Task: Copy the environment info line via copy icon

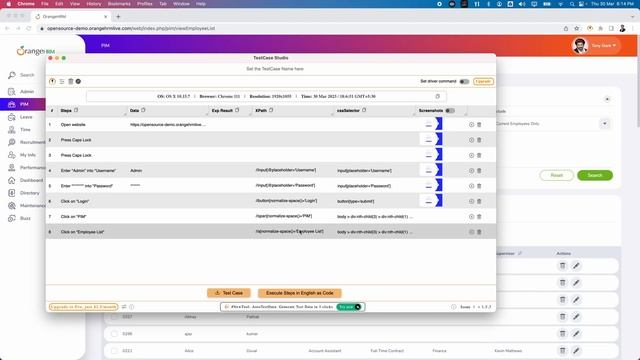Action: pyautogui.click(x=438, y=96)
